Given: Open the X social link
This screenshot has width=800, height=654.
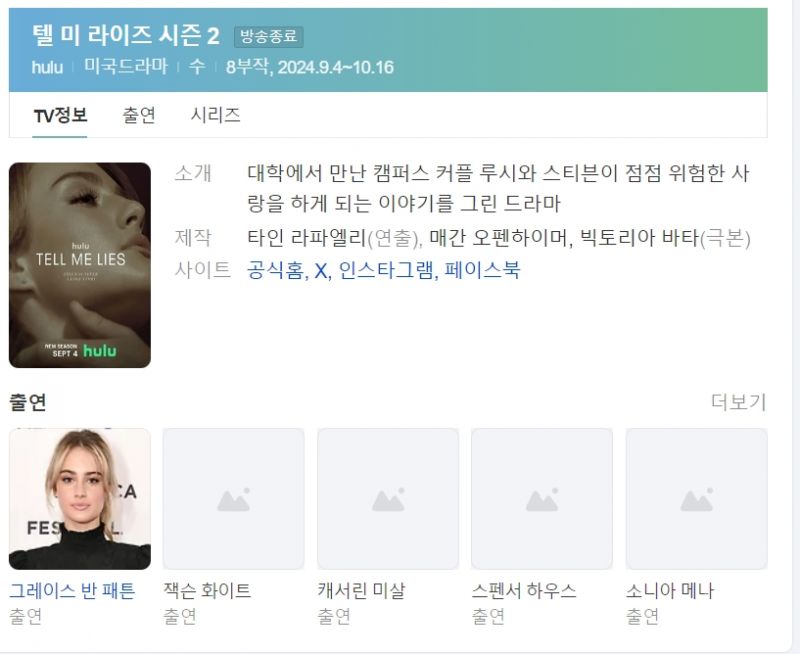Looking at the screenshot, I should 321,271.
